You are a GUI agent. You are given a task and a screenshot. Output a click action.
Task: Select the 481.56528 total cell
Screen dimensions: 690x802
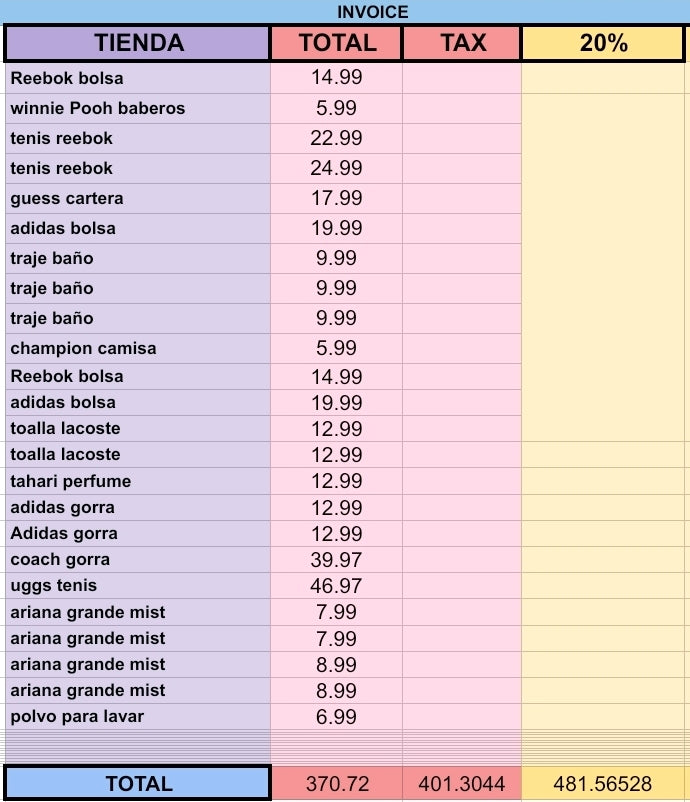603,784
